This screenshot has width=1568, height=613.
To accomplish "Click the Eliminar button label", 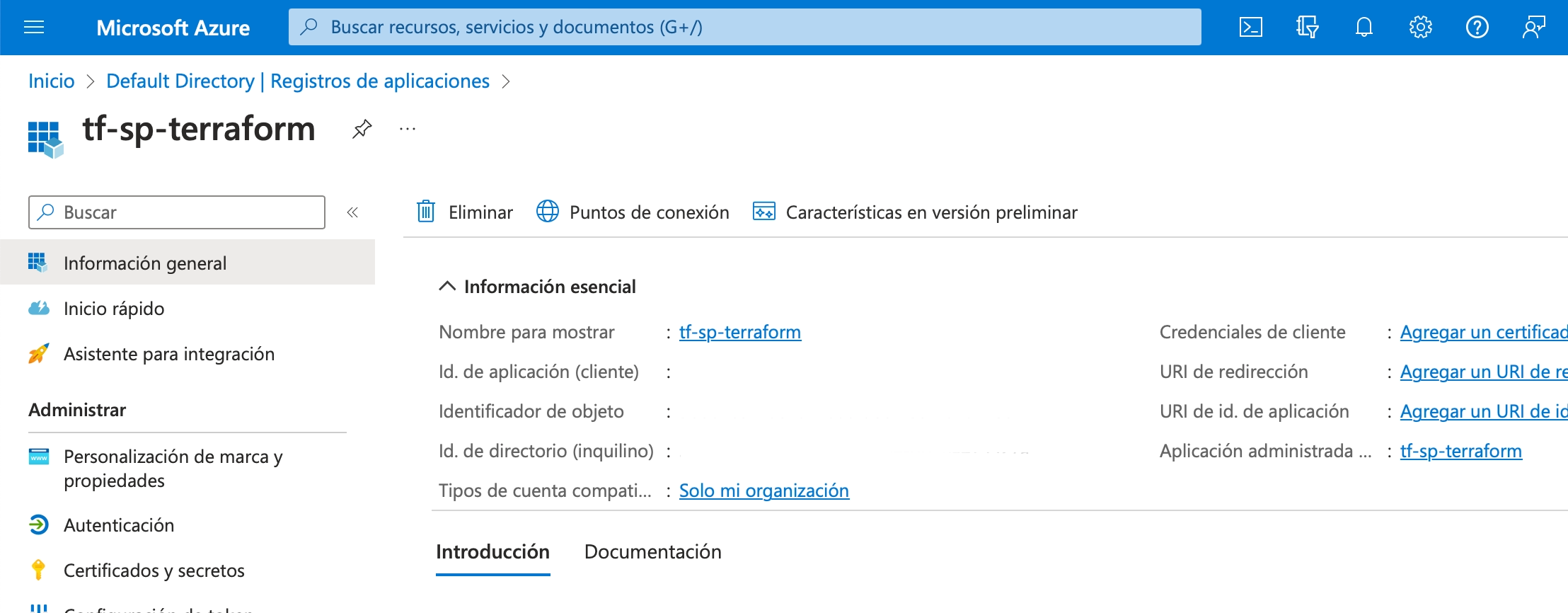I will (480, 212).
